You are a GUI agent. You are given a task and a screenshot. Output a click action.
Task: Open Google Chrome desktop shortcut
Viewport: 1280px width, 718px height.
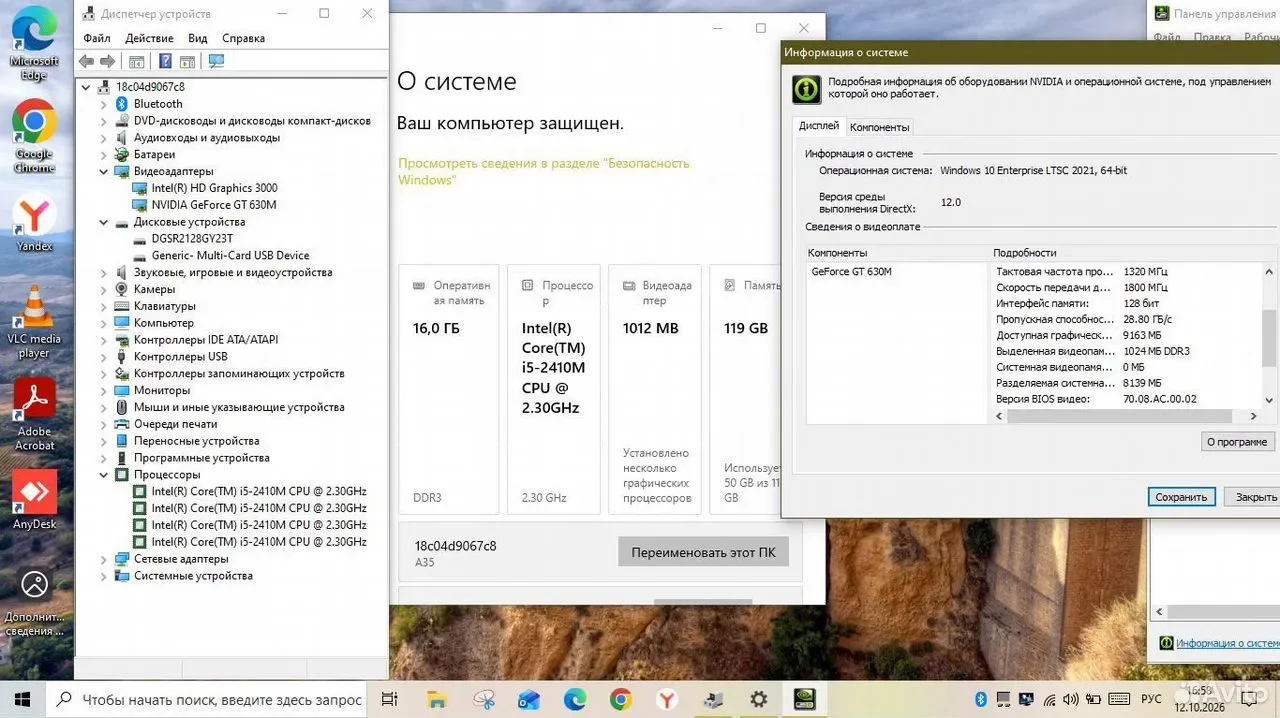tap(34, 136)
